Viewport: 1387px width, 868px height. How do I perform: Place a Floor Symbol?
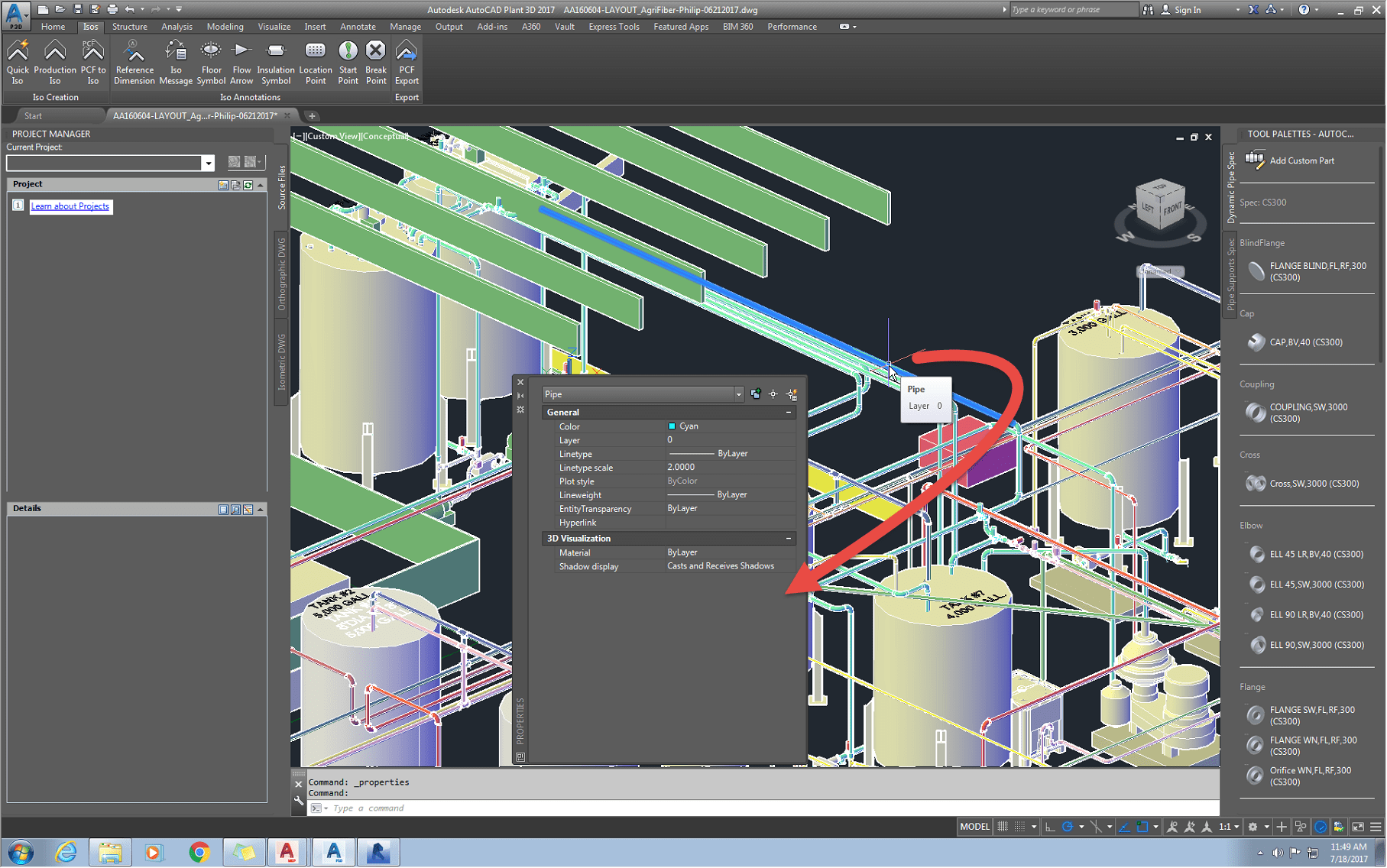211,63
